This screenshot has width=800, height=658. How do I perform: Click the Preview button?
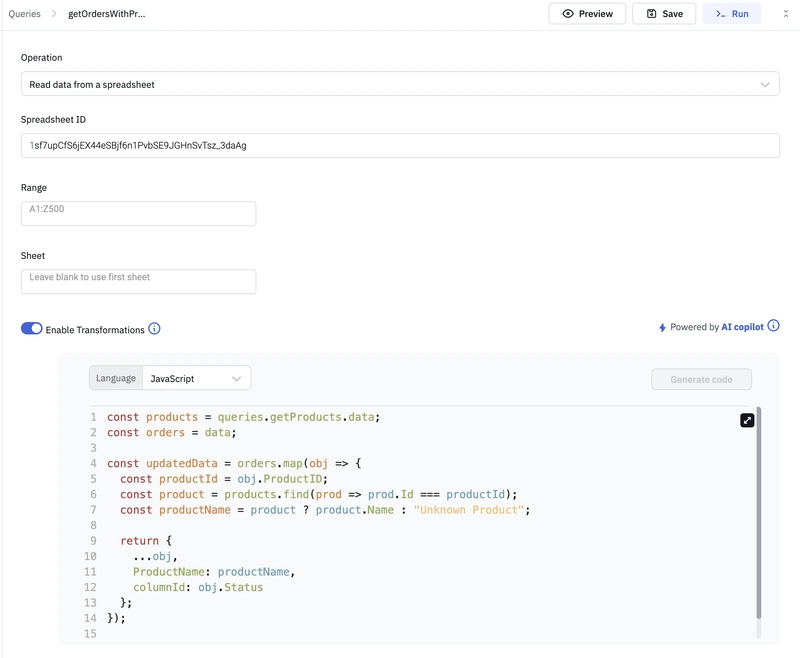pyautogui.click(x=587, y=14)
